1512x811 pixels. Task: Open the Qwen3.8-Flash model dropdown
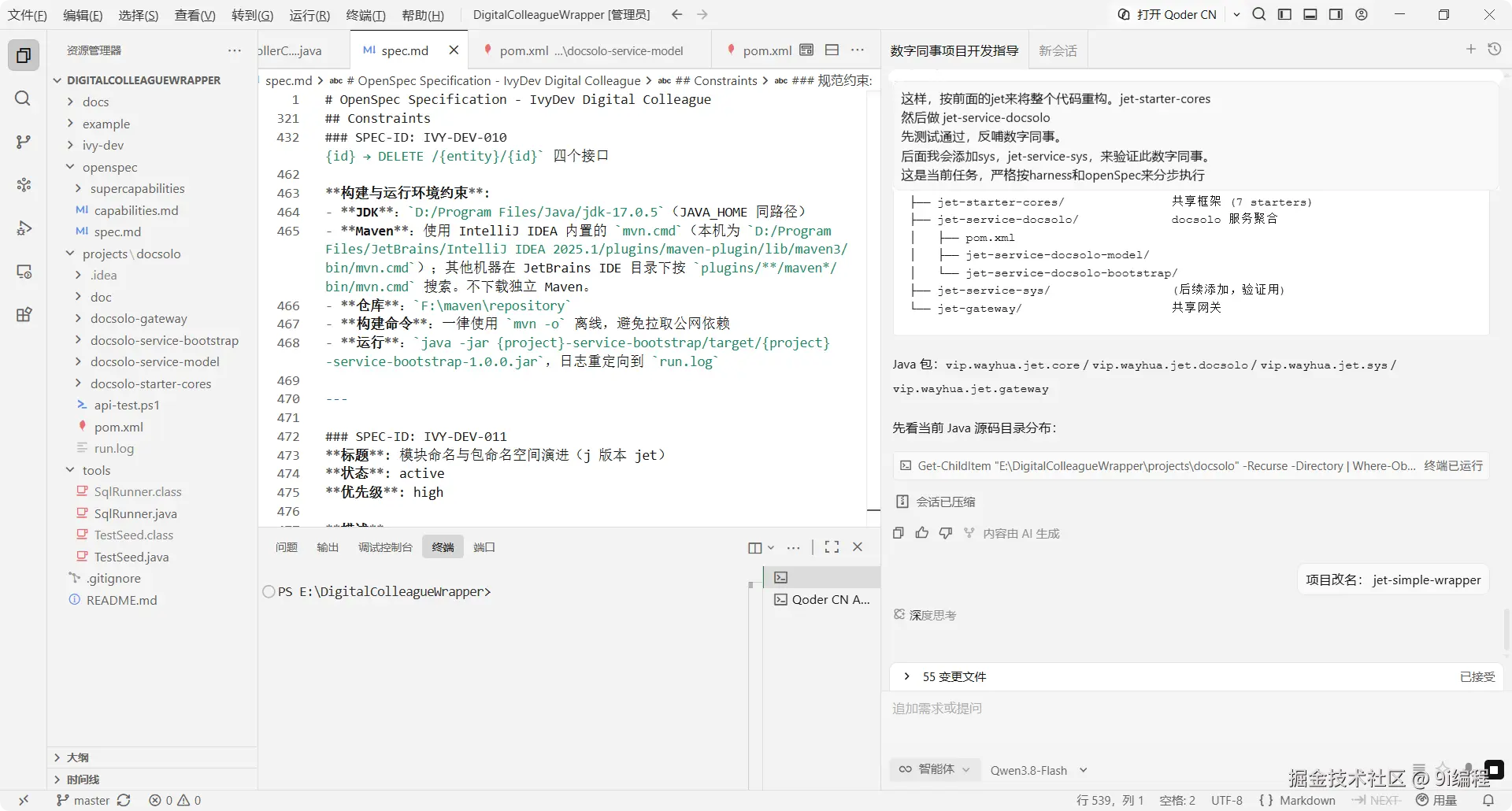1039,770
